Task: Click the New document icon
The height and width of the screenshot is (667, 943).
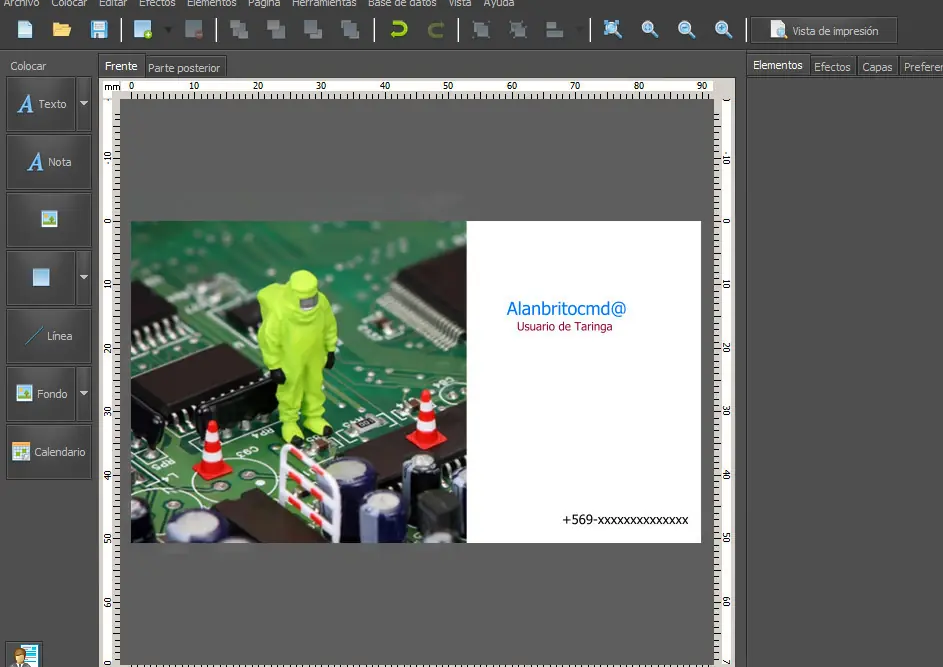Action: point(25,30)
